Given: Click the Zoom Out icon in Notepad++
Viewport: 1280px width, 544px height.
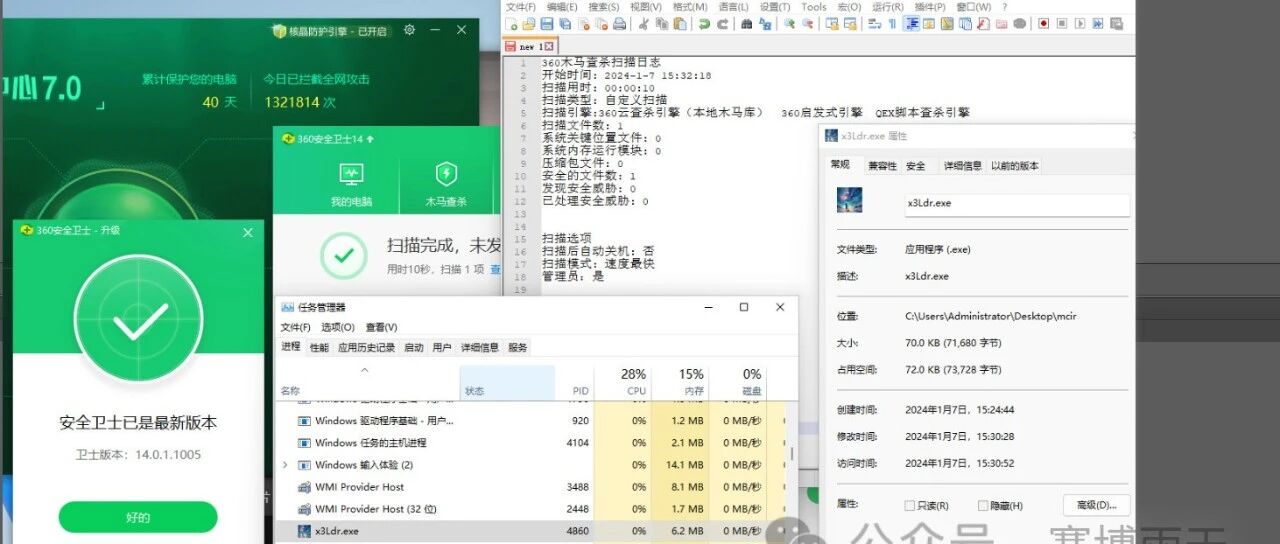Looking at the screenshot, I should pyautogui.click(x=806, y=23).
